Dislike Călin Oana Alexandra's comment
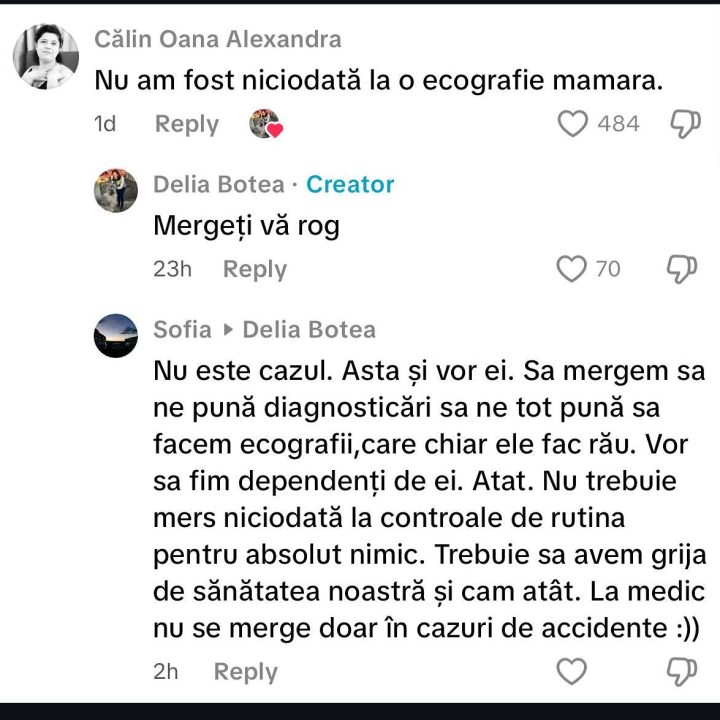 pos(684,124)
